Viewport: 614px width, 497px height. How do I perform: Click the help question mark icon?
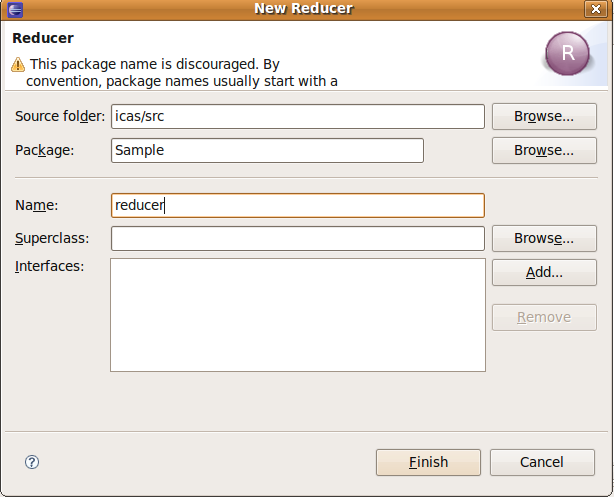coord(32,462)
